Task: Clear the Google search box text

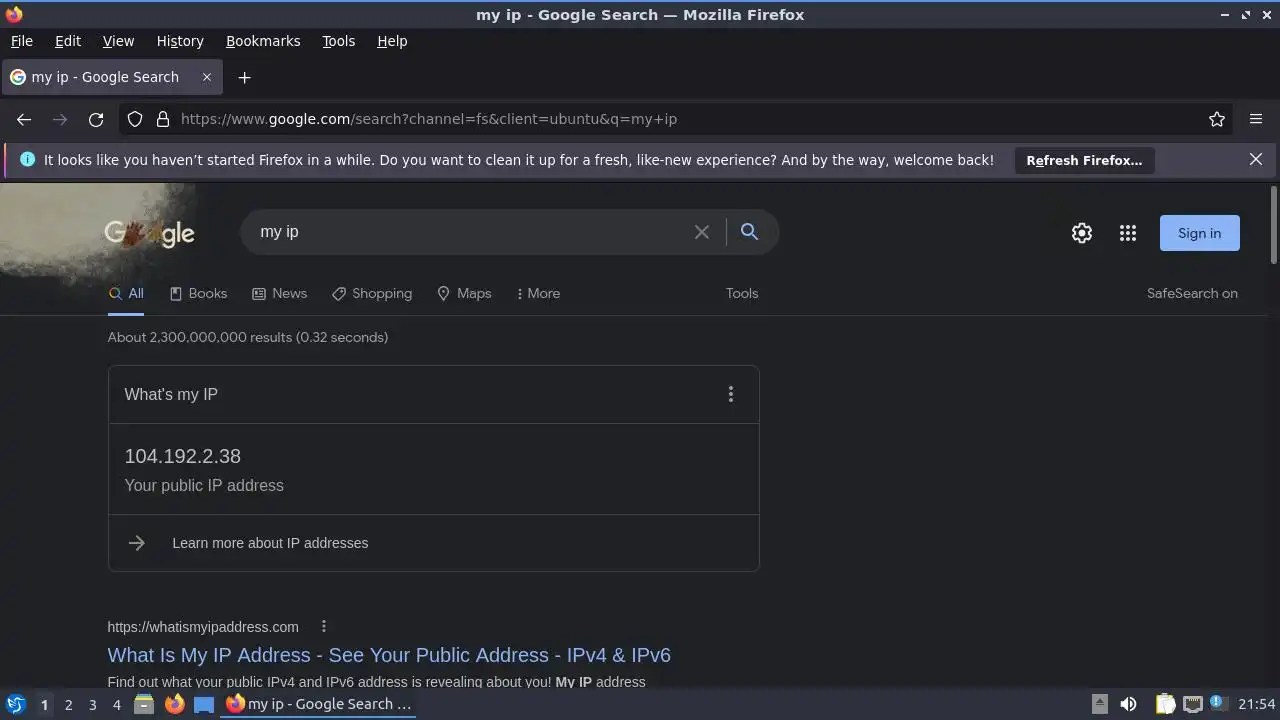Action: (x=702, y=232)
